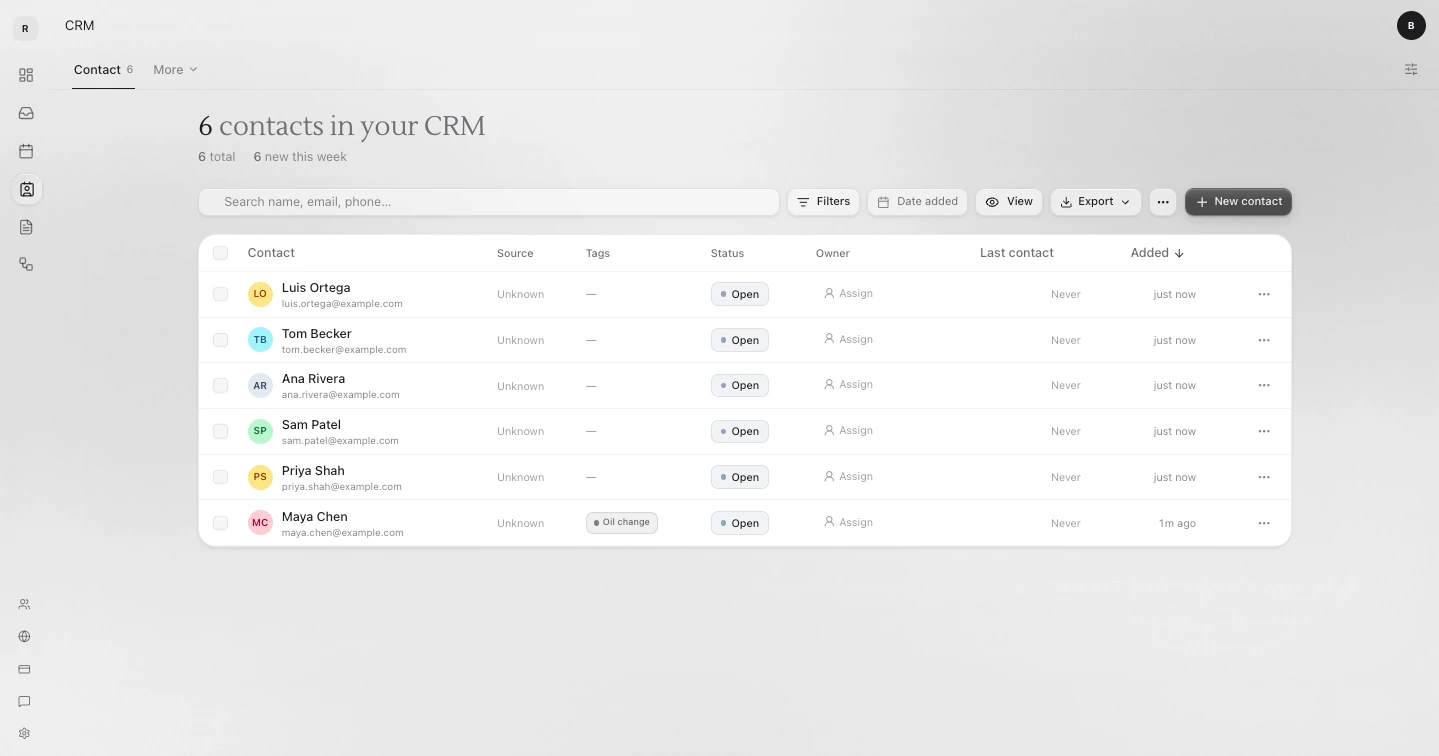Open the Date added filter

point(918,202)
